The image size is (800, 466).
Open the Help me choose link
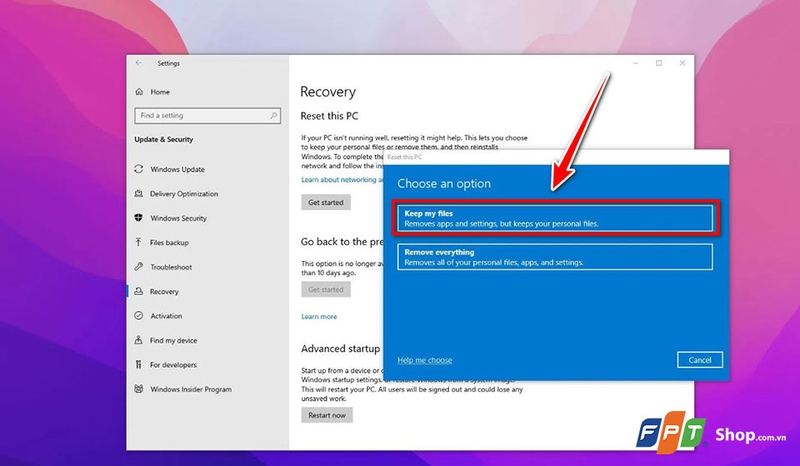424,360
